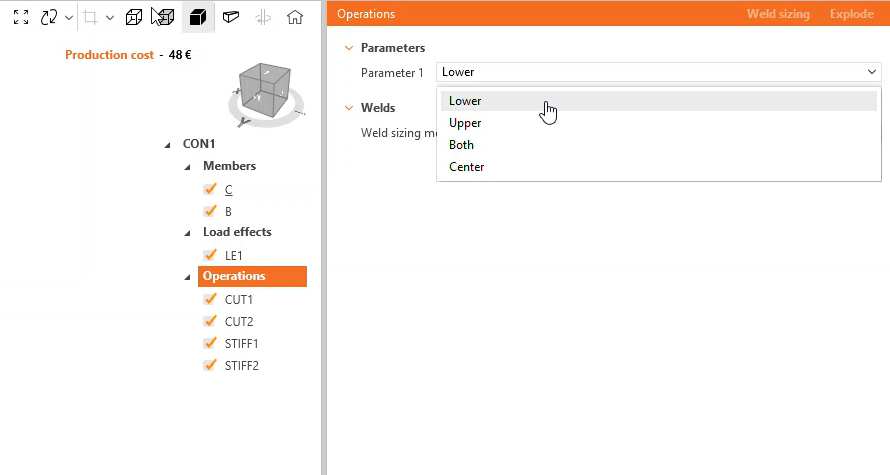Click the home view icon
The height and width of the screenshot is (475, 890).
click(294, 17)
